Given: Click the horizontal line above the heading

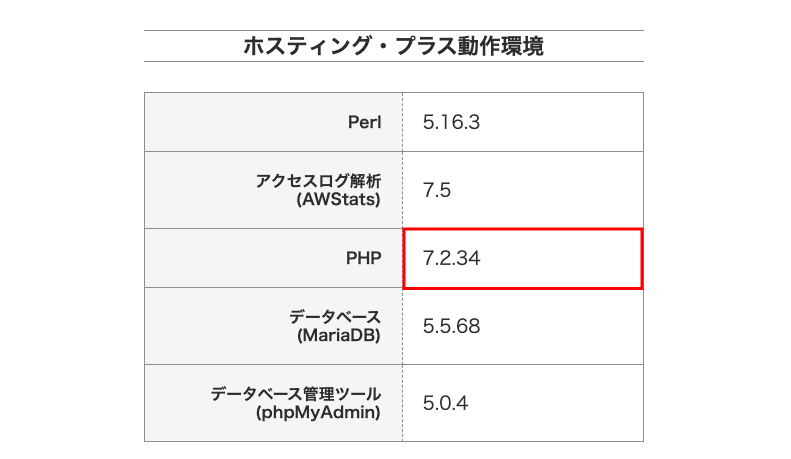Looking at the screenshot, I should (393, 31).
